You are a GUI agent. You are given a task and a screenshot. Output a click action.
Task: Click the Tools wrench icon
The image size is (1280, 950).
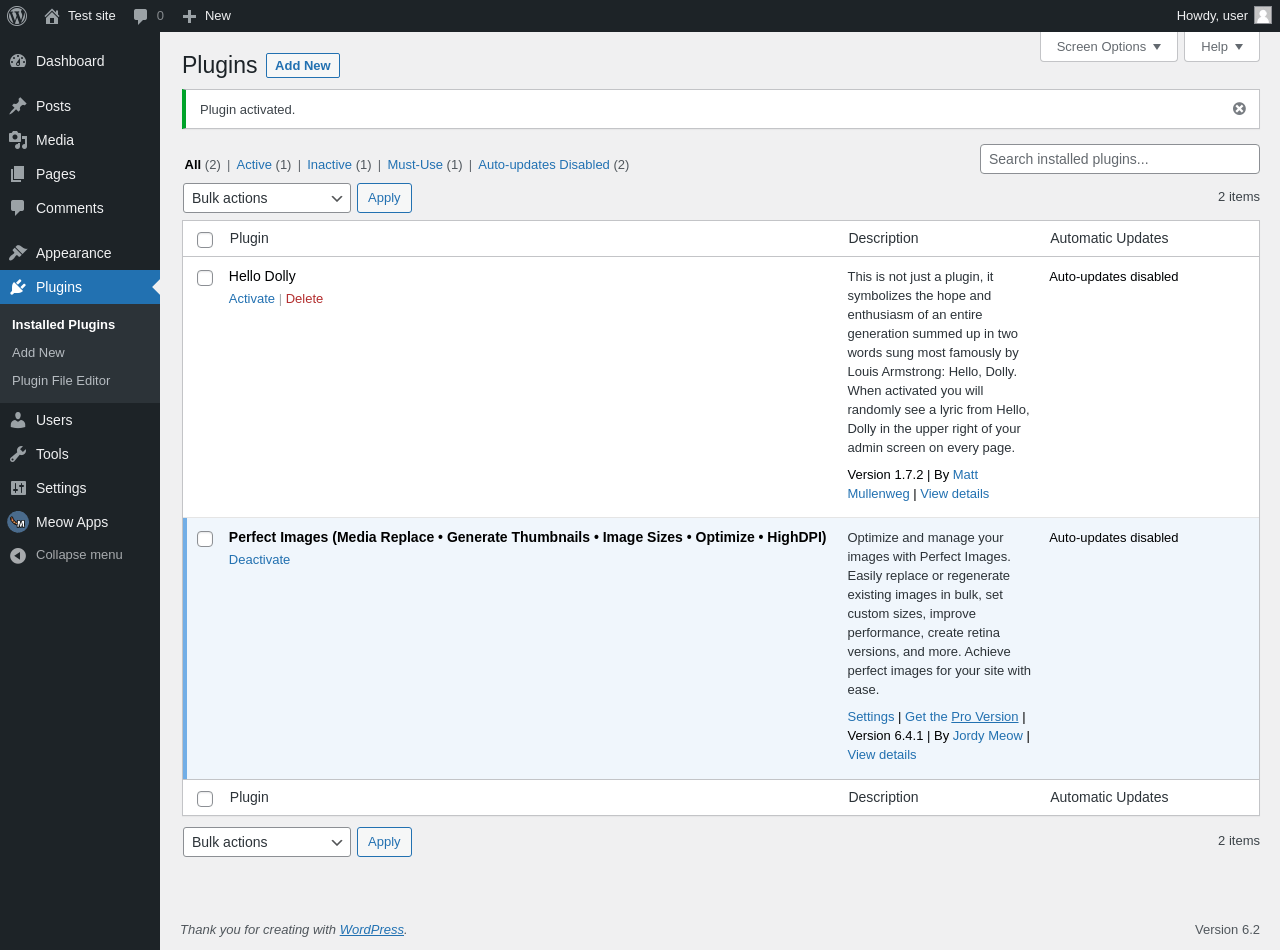click(18, 454)
